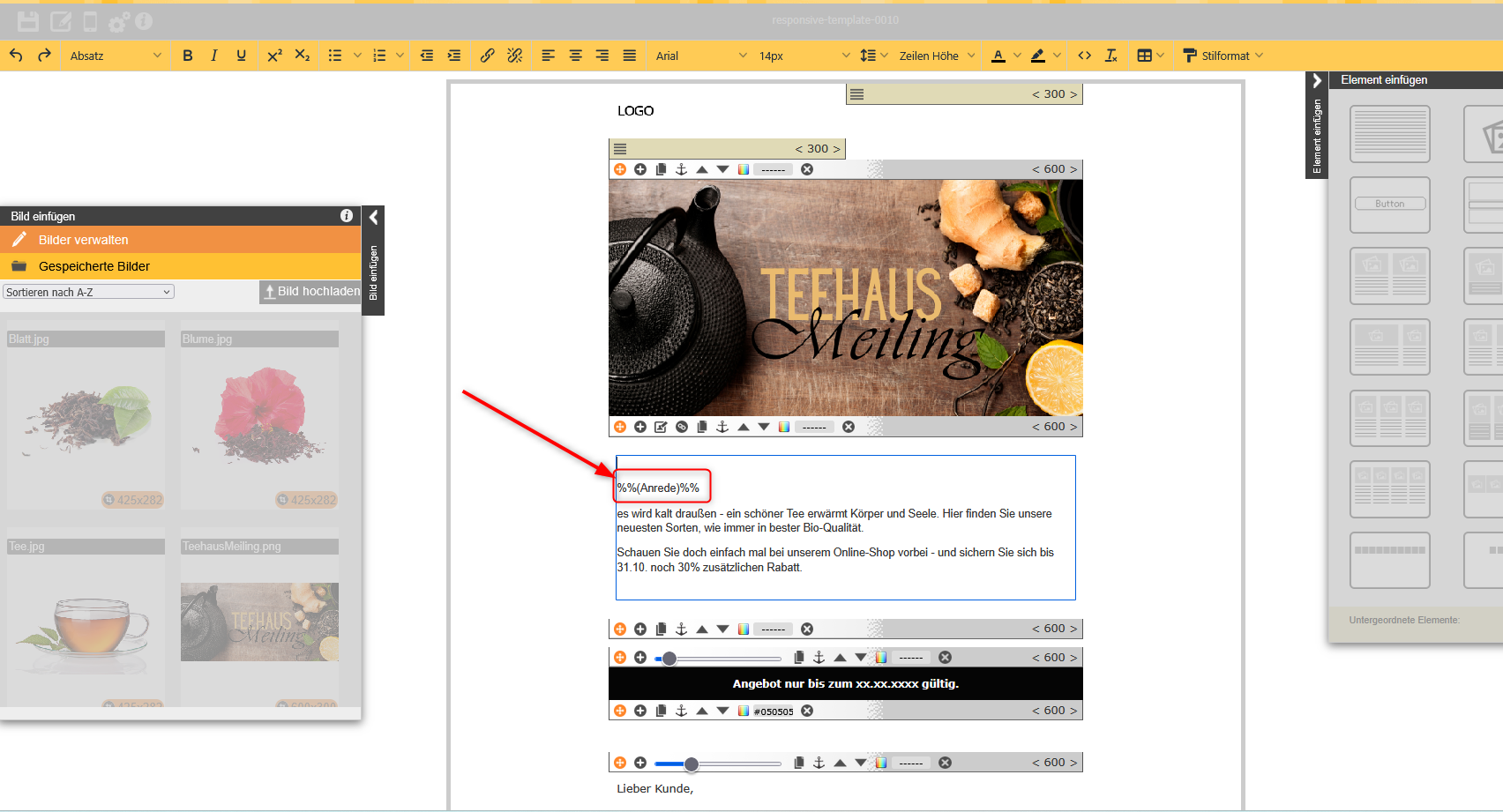Toggle italic formatting

pos(214,56)
